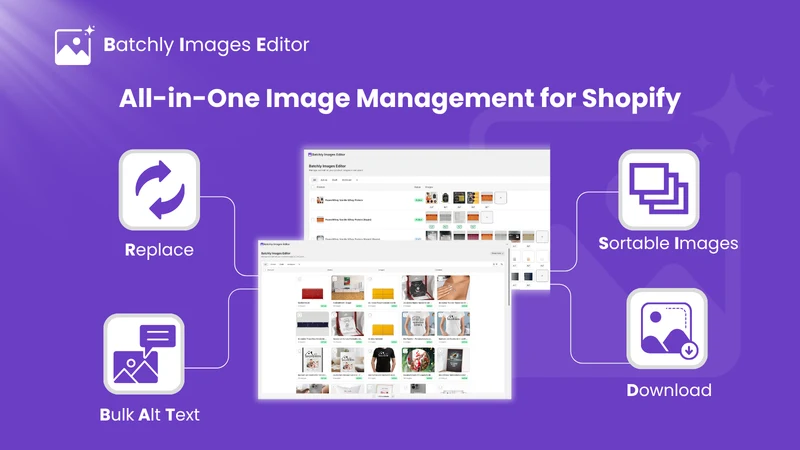Click the Bulk Alt Text label
The height and width of the screenshot is (450, 800).
click(149, 414)
